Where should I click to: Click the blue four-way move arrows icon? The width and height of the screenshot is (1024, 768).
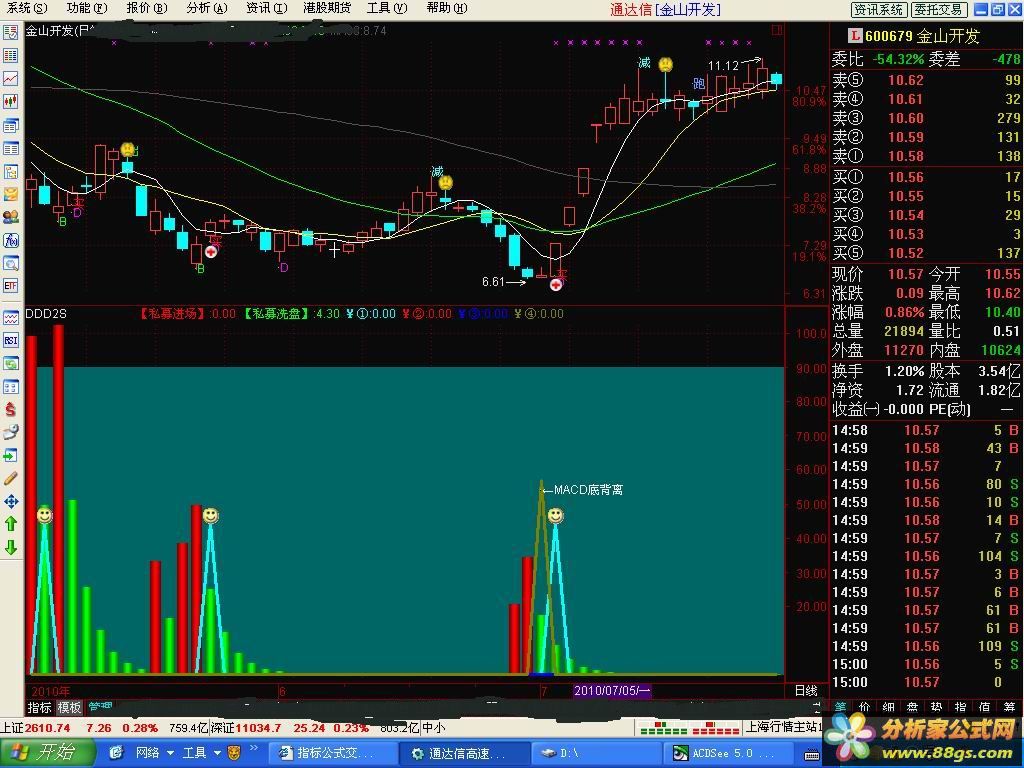click(10, 501)
